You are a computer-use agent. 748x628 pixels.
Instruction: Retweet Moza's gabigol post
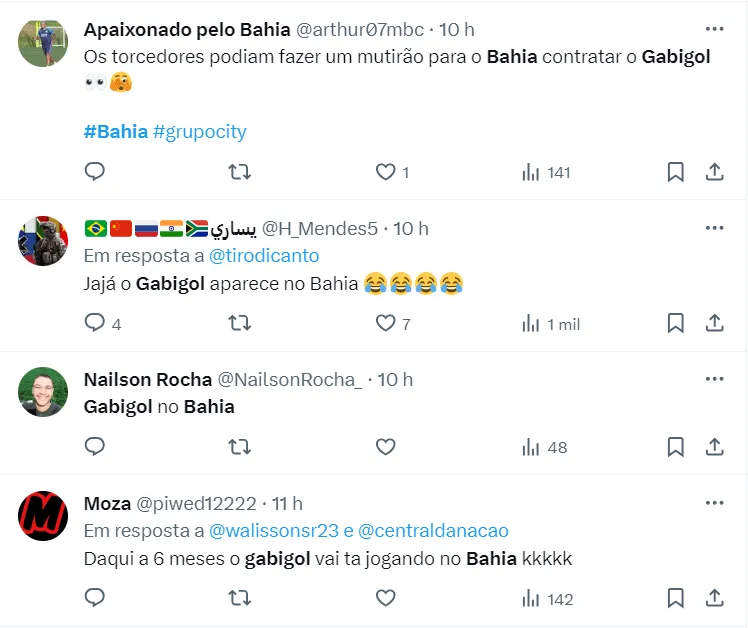(240, 598)
